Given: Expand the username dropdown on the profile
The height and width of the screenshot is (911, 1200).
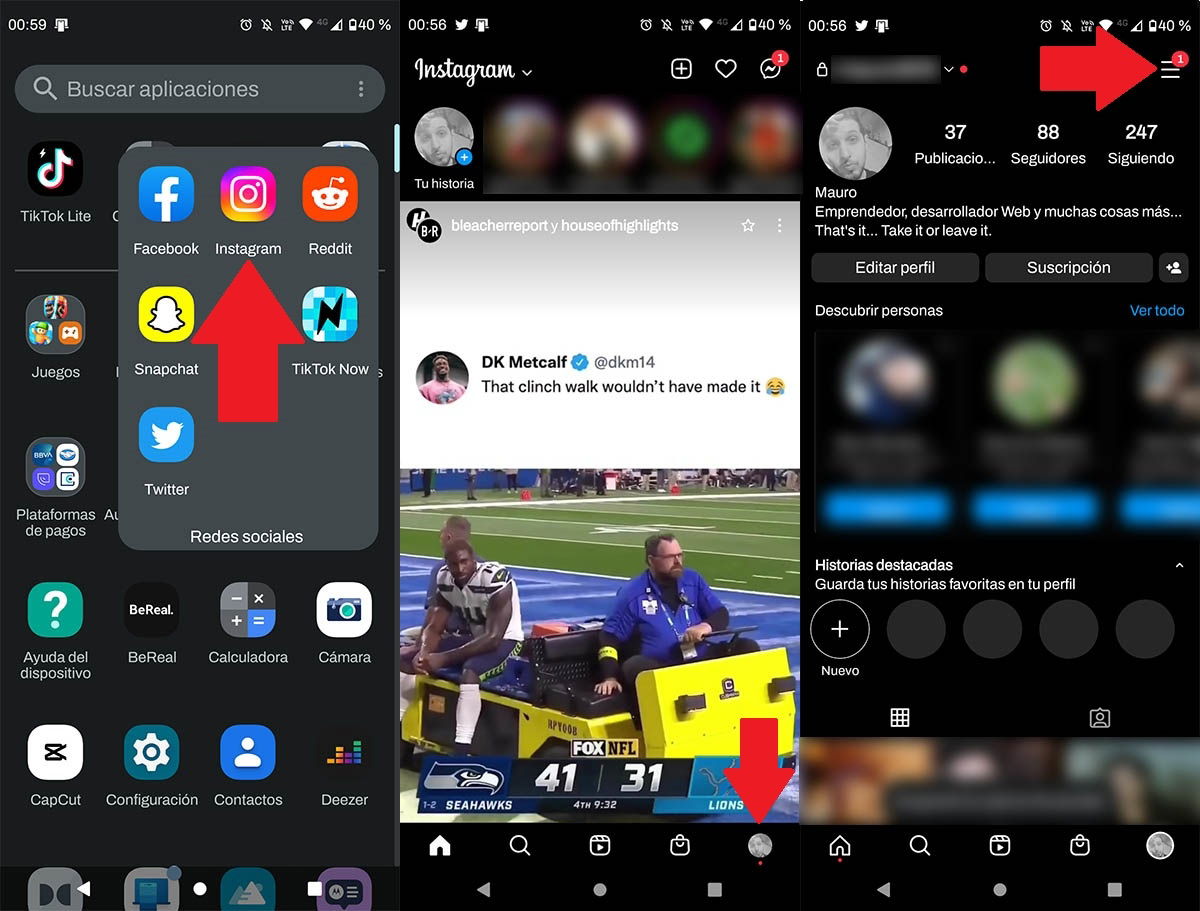Looking at the screenshot, I should coord(948,70).
